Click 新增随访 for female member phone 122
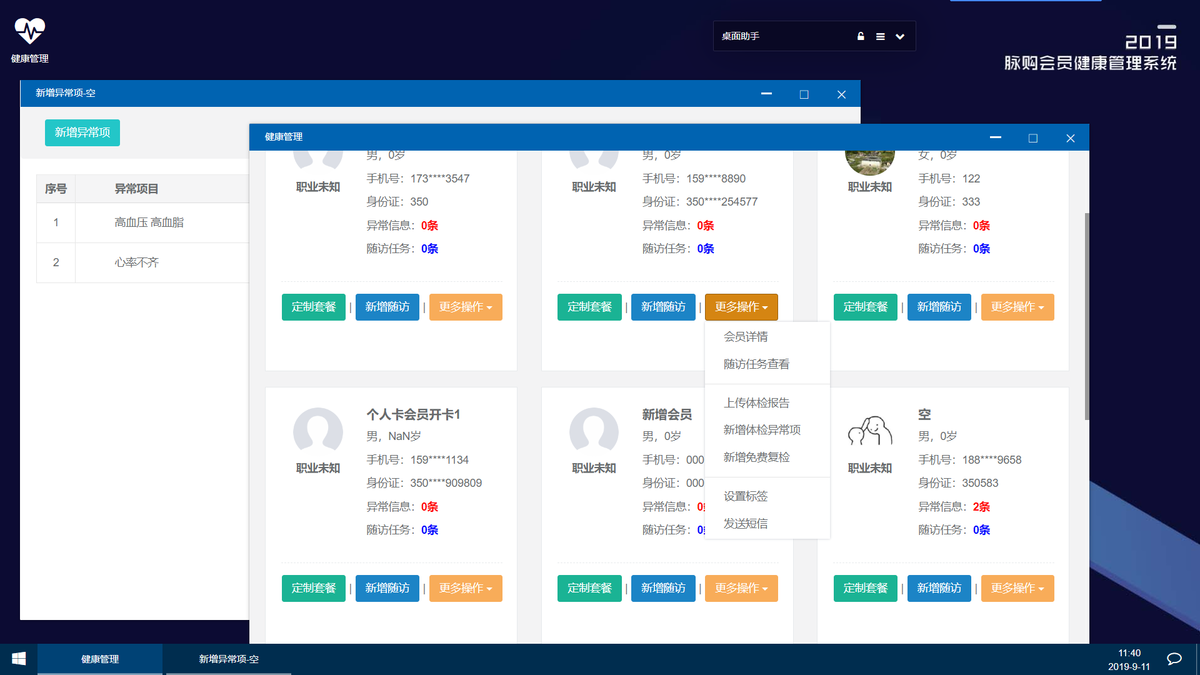 pos(940,307)
